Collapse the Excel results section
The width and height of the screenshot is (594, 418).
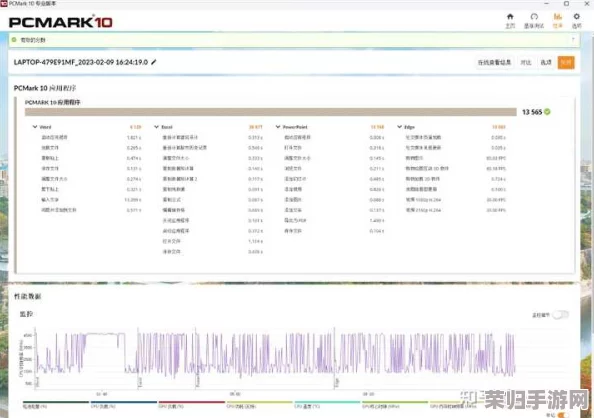pos(156,127)
